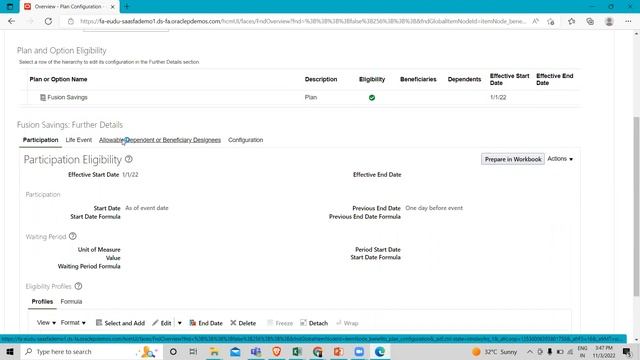Open Brave browser from taskbar
The width and height of the screenshot is (640, 360).
pos(276,351)
